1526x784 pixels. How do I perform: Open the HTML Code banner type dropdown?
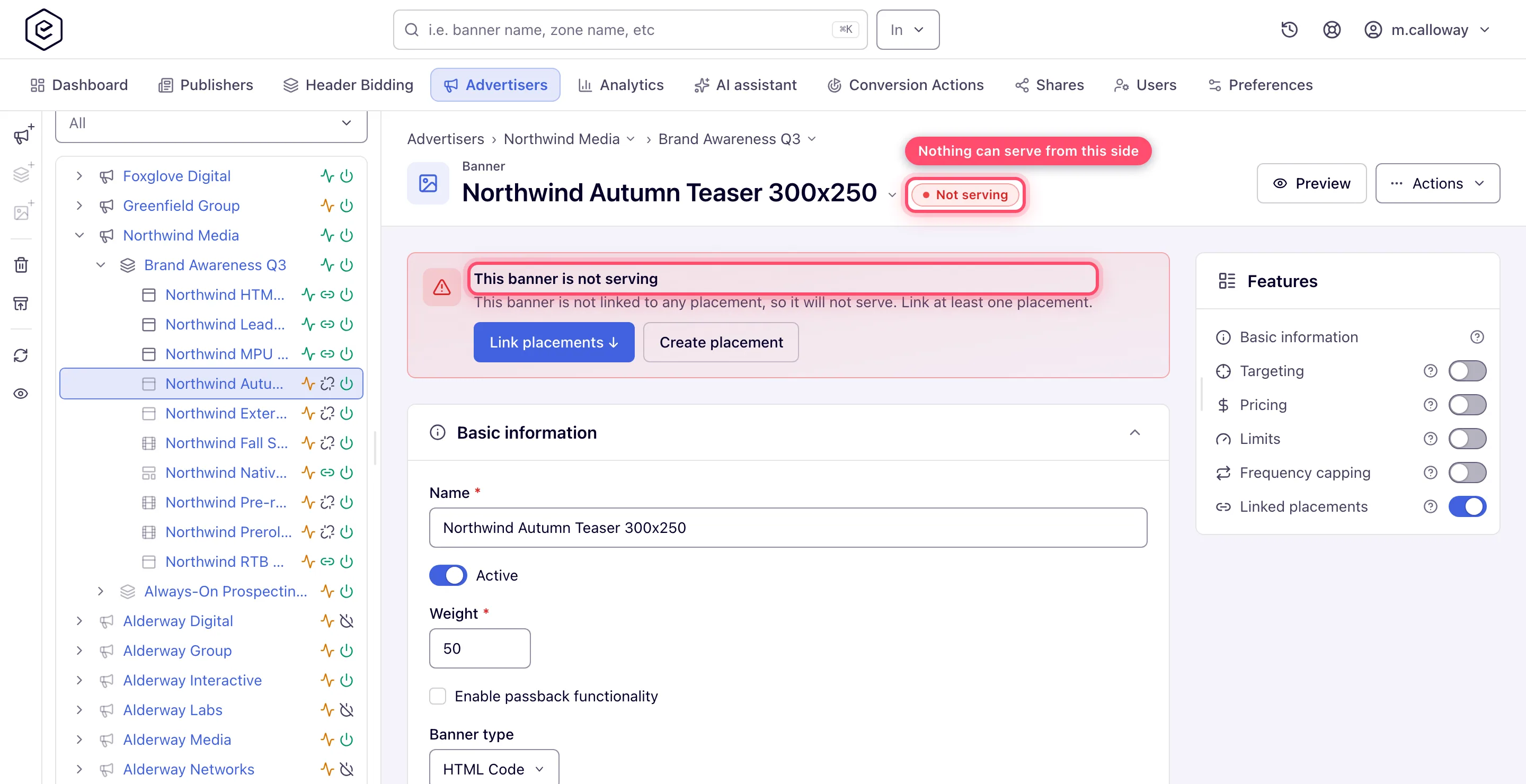(493, 769)
